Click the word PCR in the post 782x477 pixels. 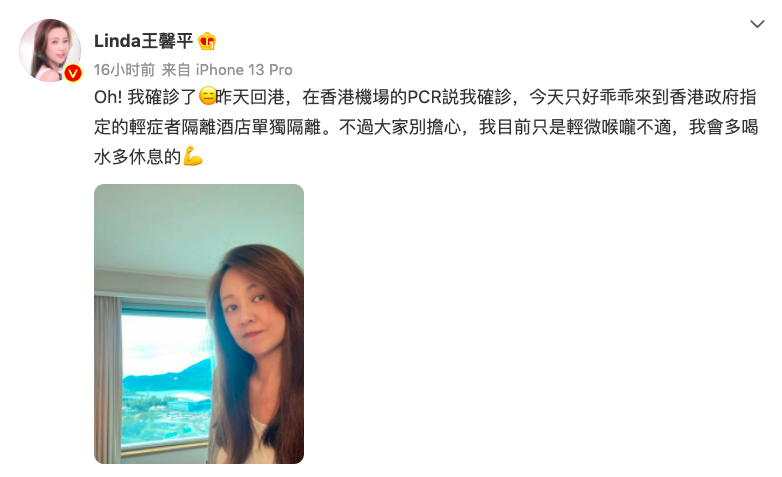[x=424, y=97]
